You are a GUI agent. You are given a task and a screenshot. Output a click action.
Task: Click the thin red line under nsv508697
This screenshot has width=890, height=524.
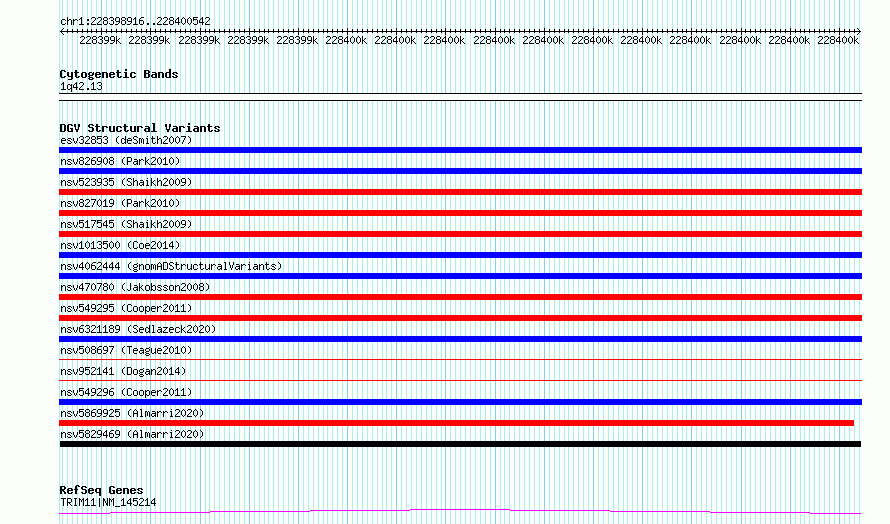[x=460, y=359]
